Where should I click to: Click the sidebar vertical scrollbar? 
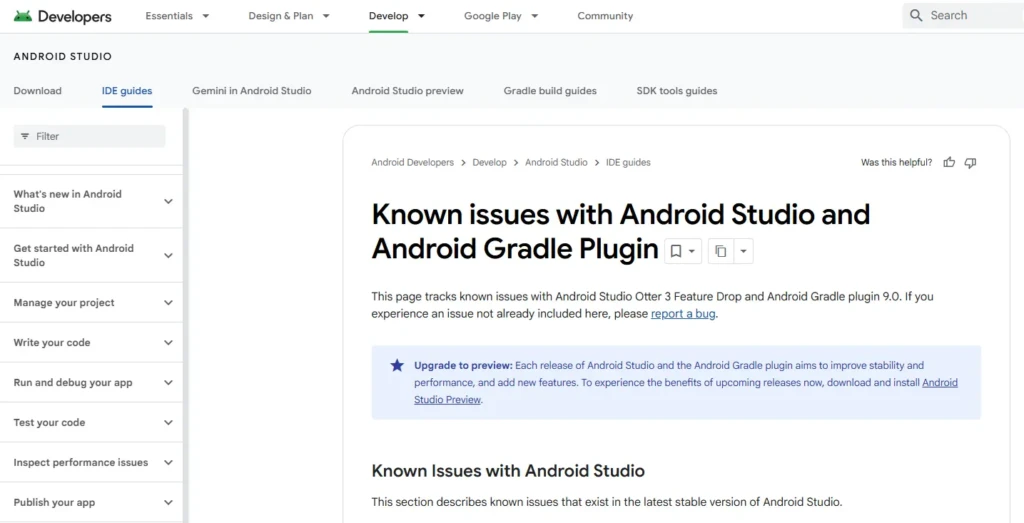pos(185,315)
